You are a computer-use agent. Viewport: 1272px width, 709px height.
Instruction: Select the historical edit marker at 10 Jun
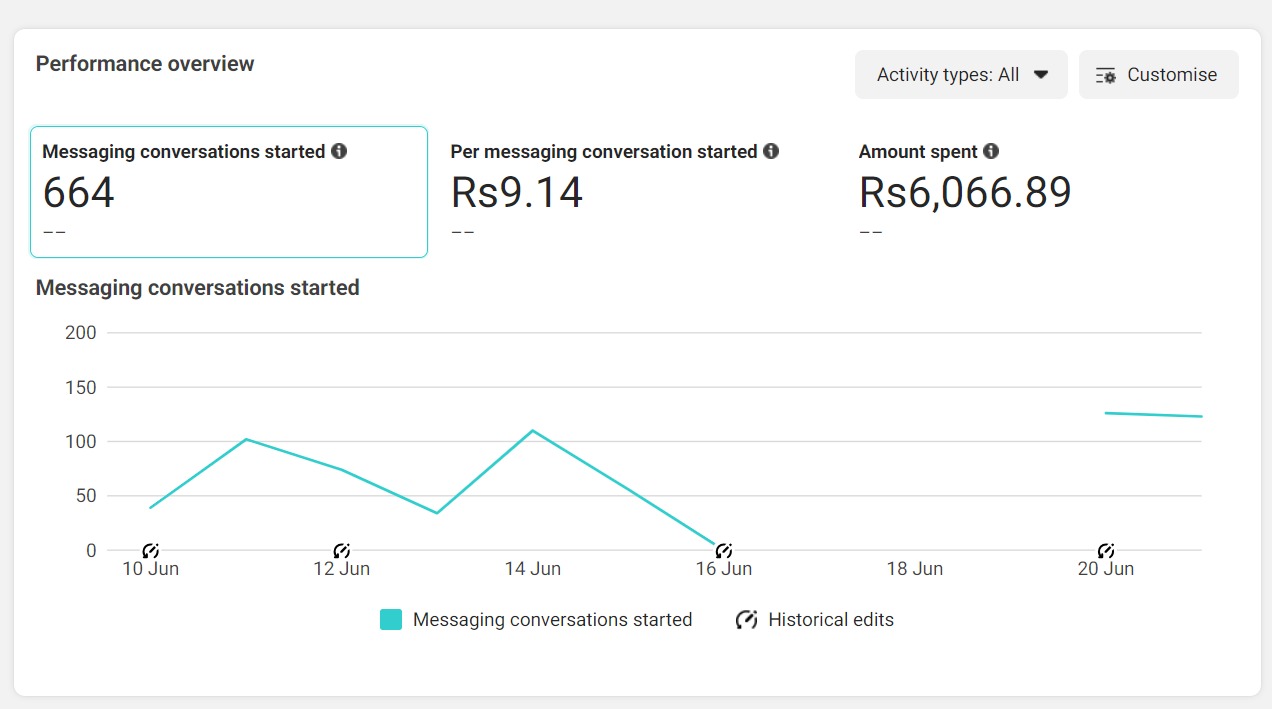[x=150, y=551]
